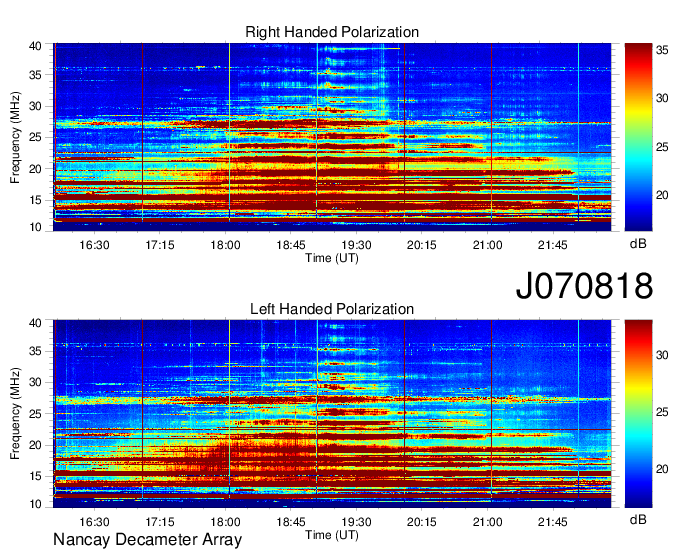
Task: Click the Time (UT) label under the Left Handed plot
Action: coord(332,535)
